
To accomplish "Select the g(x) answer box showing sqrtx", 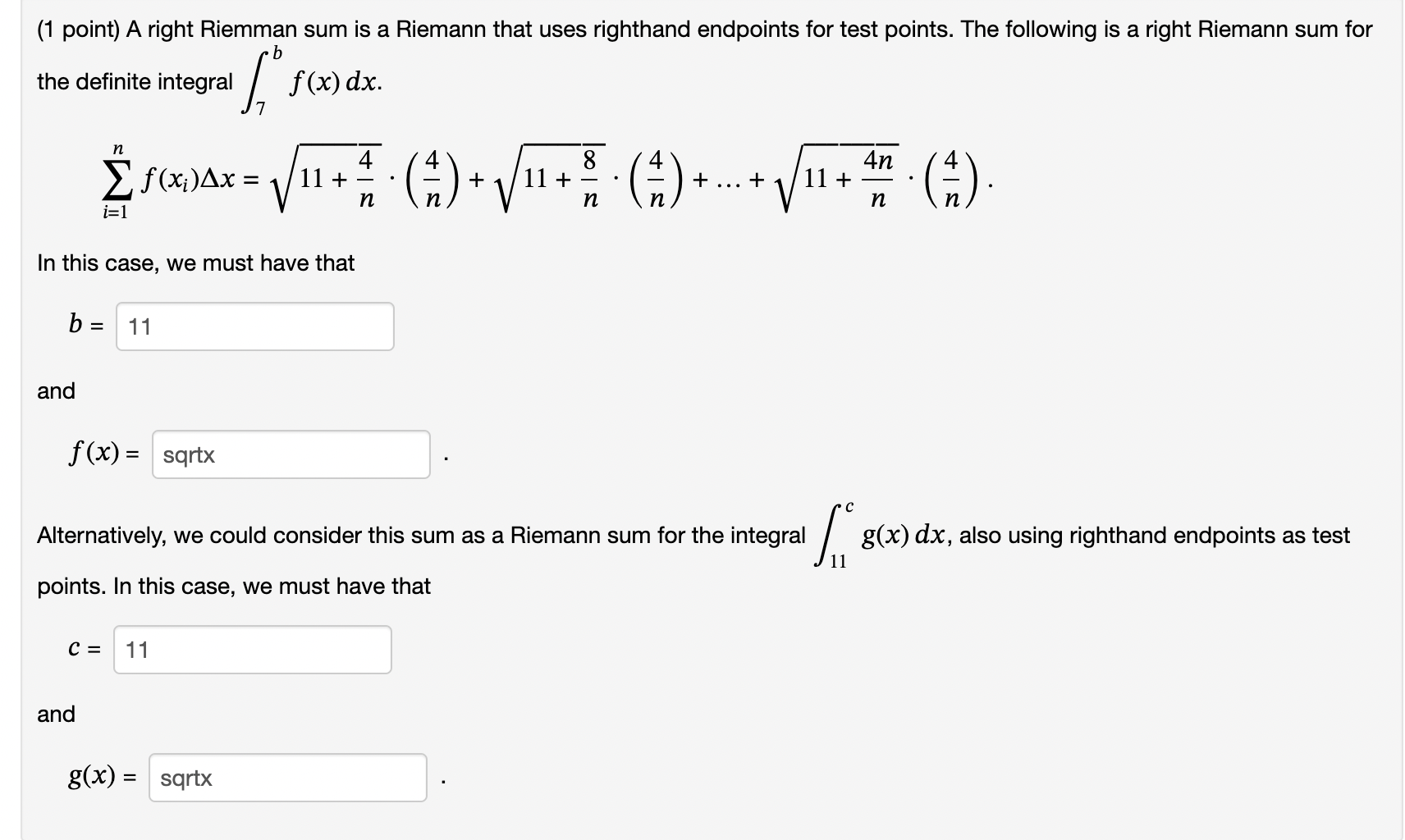I will pos(289,777).
